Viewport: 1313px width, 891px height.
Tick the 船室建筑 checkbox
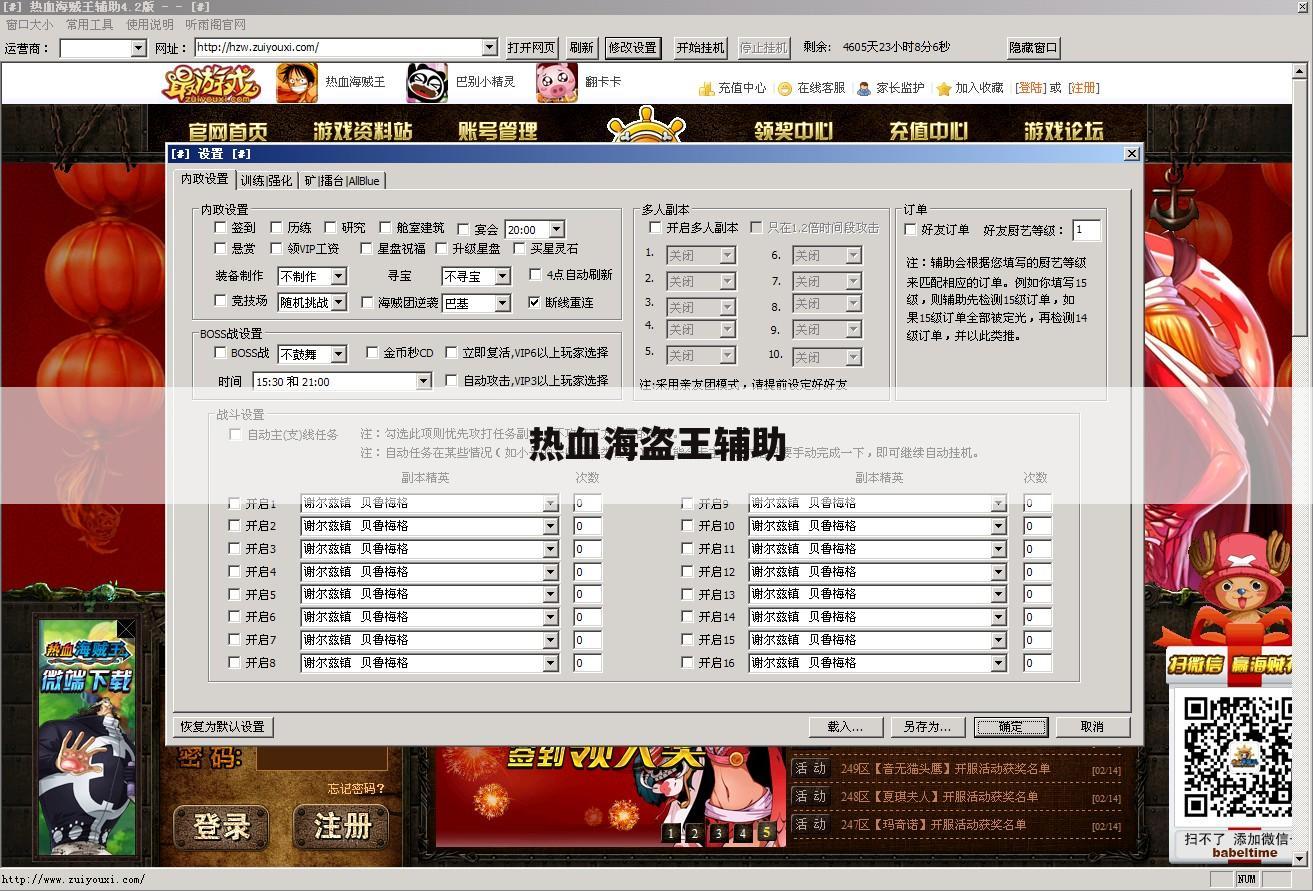(385, 228)
